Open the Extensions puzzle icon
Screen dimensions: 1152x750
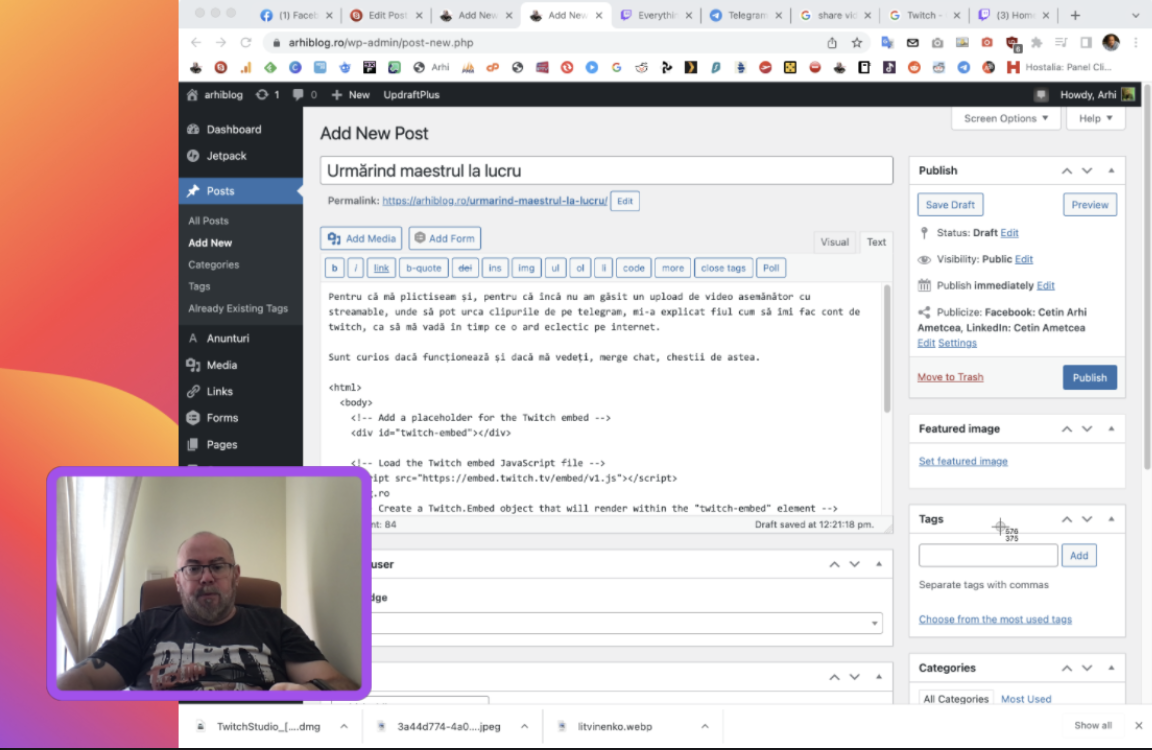pos(1037,43)
